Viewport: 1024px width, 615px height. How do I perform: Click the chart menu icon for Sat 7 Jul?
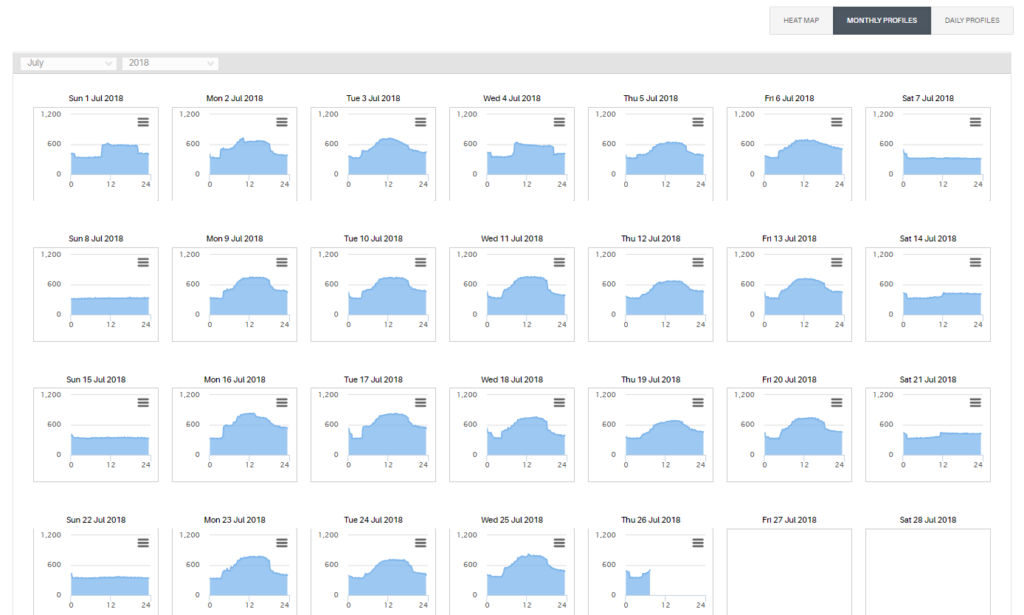[x=975, y=122]
